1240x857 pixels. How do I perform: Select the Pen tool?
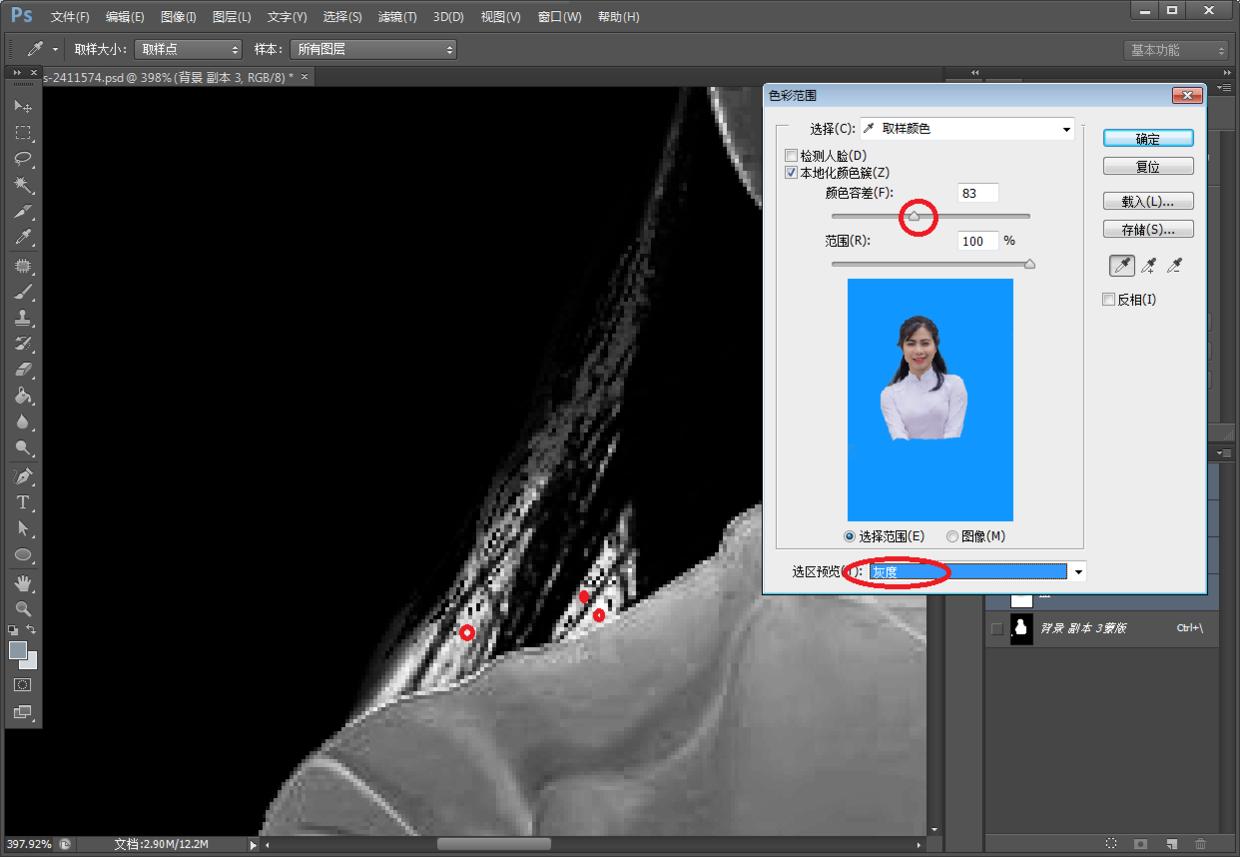[23, 476]
